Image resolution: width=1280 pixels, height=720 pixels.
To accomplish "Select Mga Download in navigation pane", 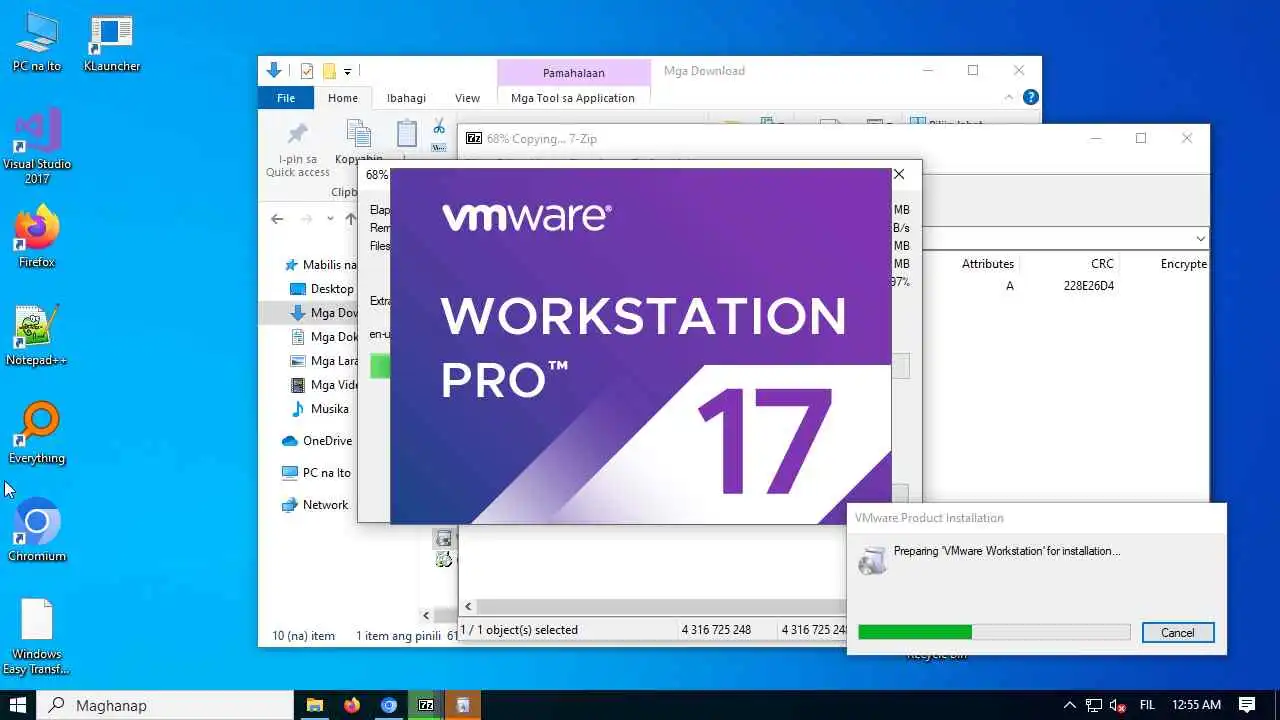I will click(324, 313).
